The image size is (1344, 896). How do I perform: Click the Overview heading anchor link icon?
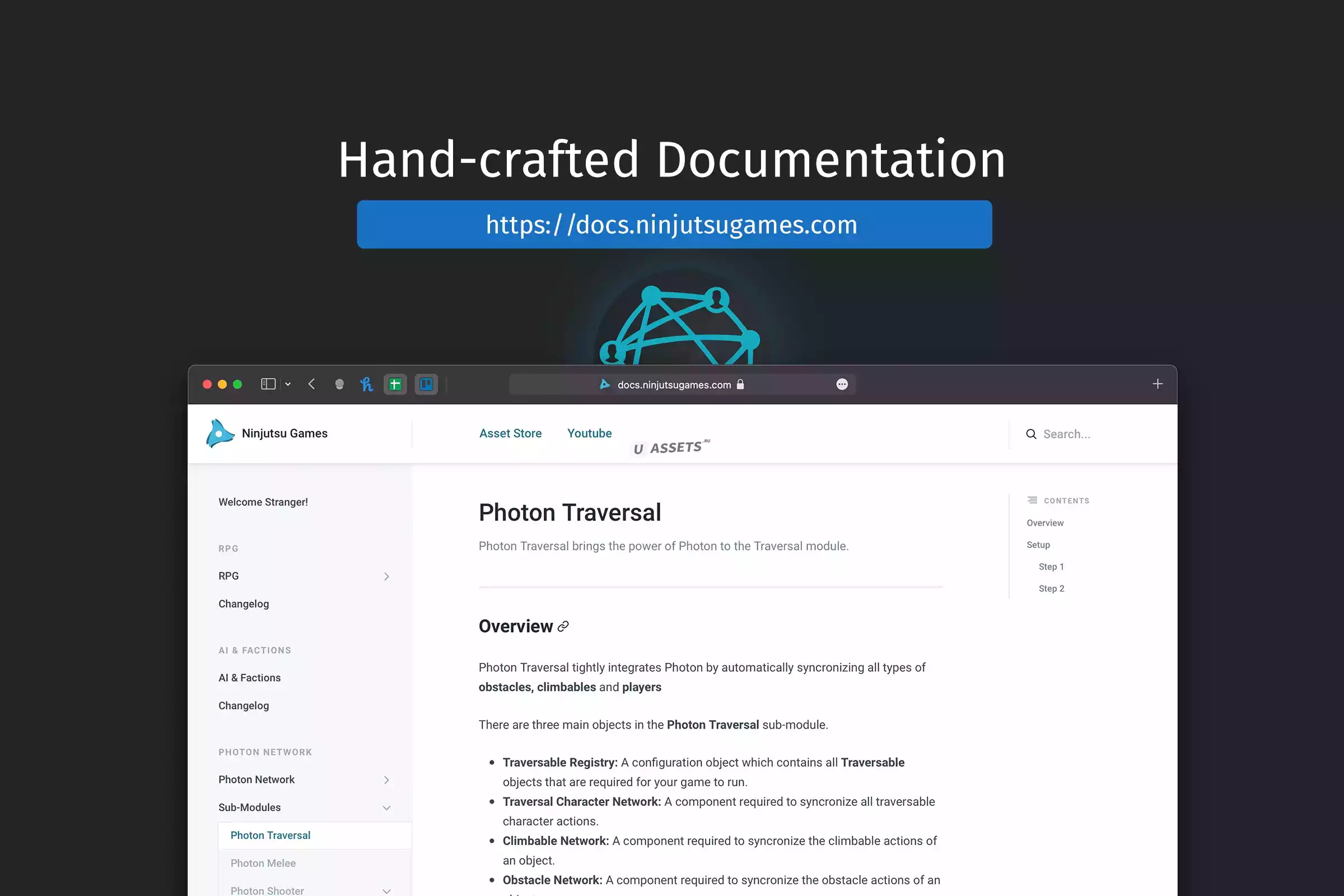click(563, 626)
